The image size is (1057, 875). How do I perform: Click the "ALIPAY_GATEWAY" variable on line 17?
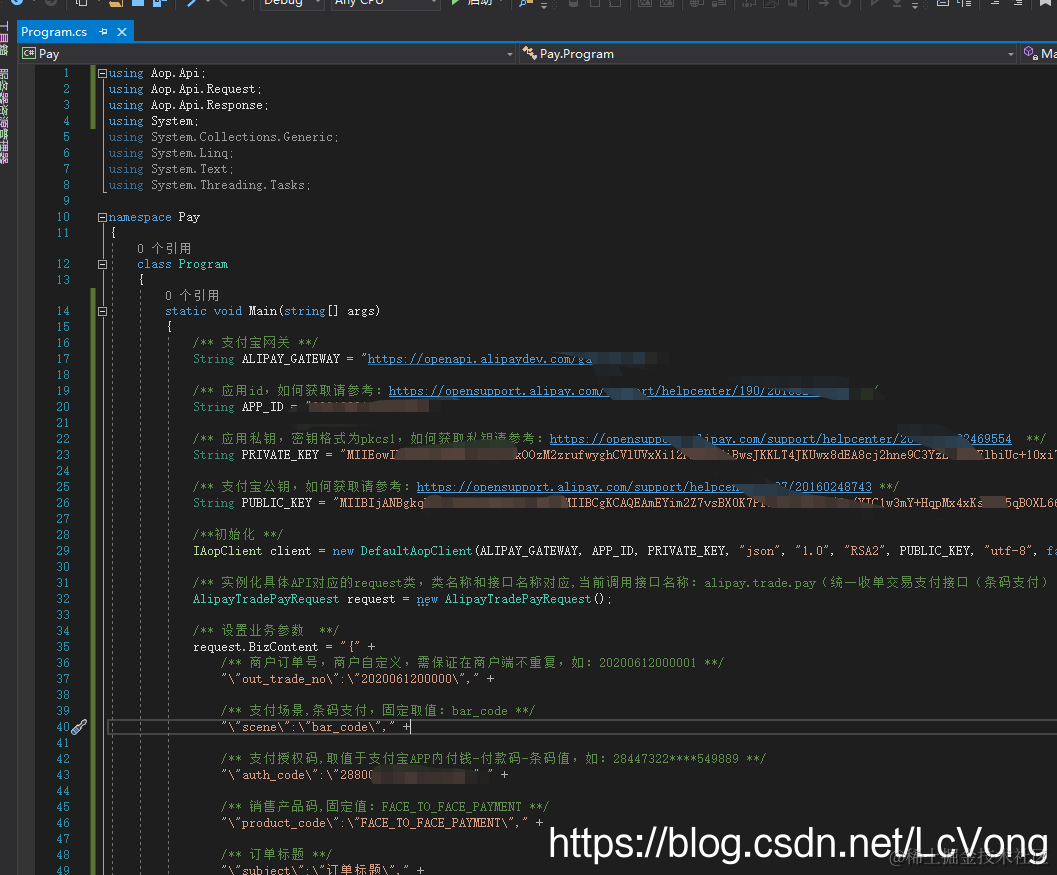pyautogui.click(x=291, y=359)
